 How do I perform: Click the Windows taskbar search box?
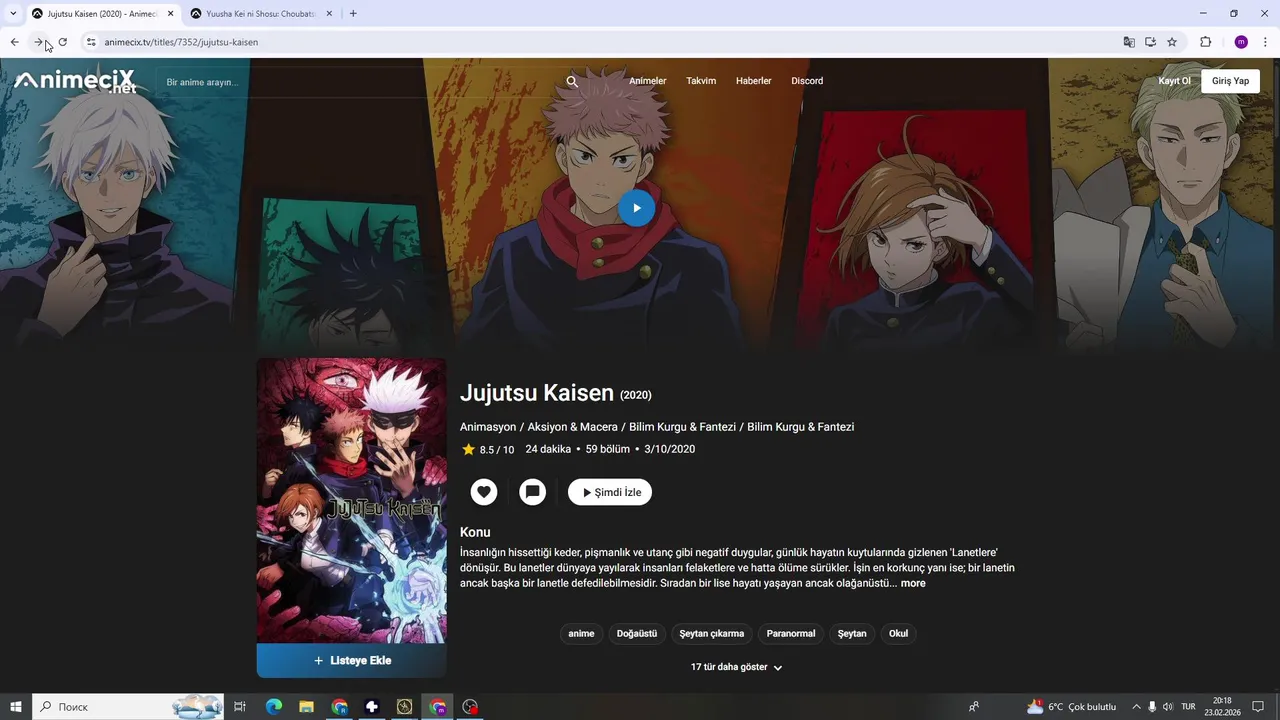point(128,707)
